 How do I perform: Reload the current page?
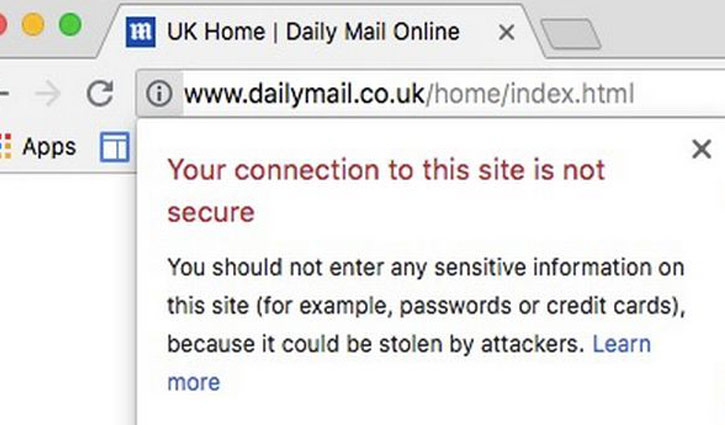click(x=100, y=93)
